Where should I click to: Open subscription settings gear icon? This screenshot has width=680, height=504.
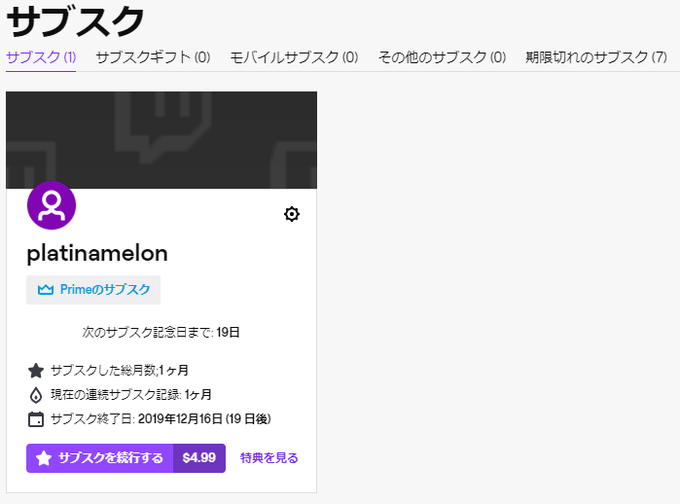pyautogui.click(x=291, y=214)
